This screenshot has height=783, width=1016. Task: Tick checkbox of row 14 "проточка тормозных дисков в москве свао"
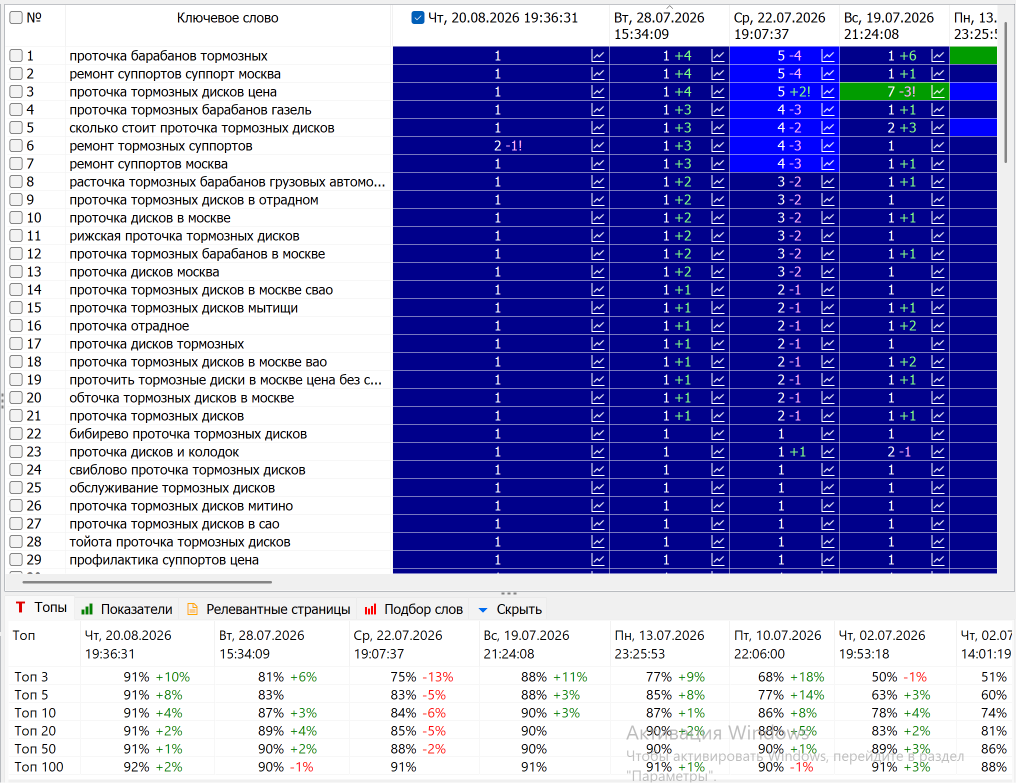point(16,290)
